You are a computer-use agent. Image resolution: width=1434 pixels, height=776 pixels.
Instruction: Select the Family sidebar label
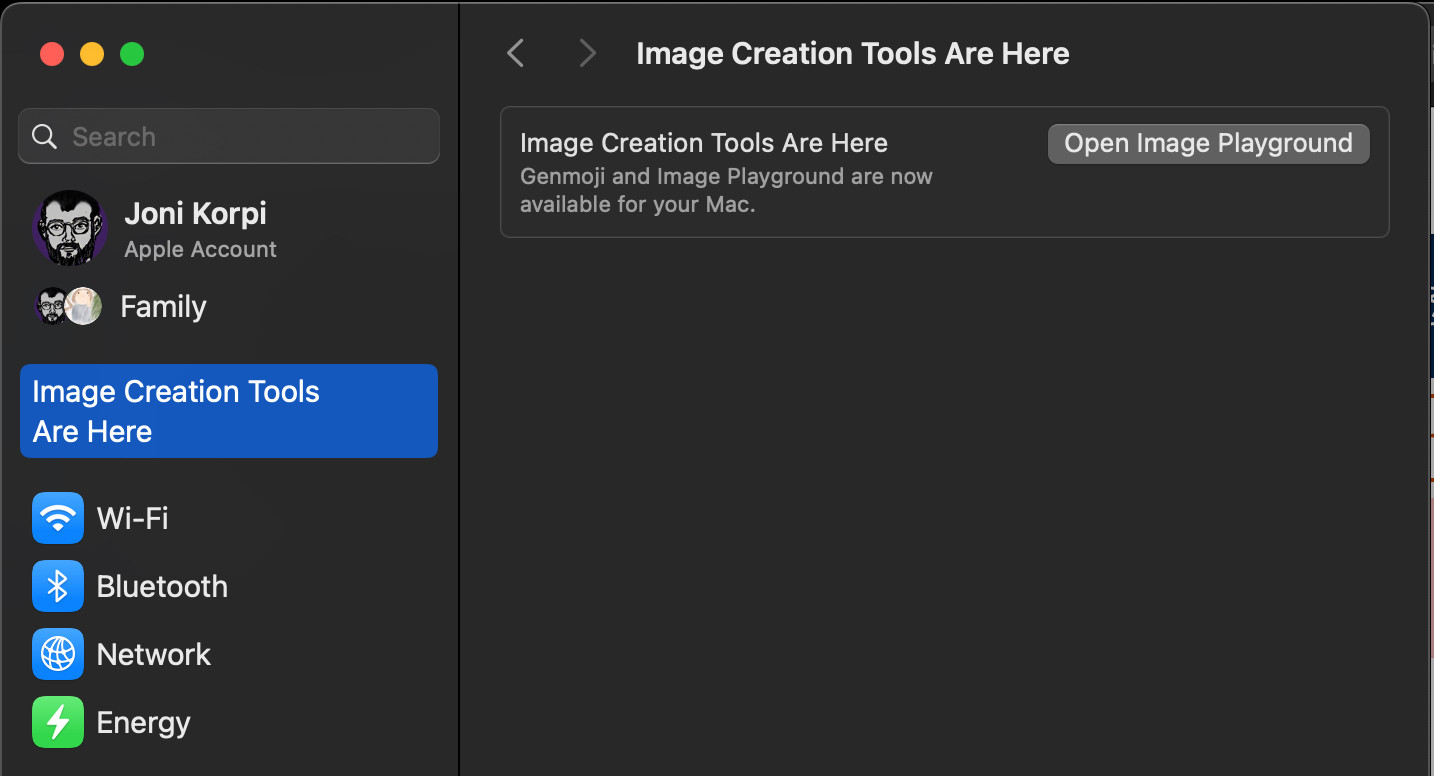[163, 306]
